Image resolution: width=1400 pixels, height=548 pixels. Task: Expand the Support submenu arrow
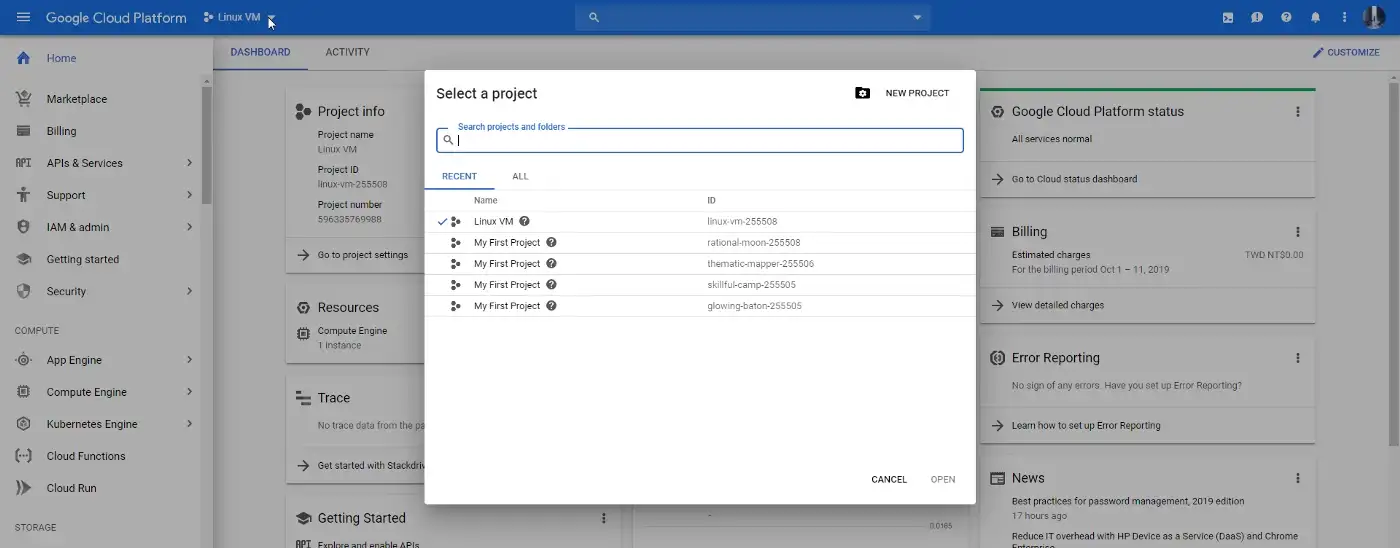coord(189,195)
